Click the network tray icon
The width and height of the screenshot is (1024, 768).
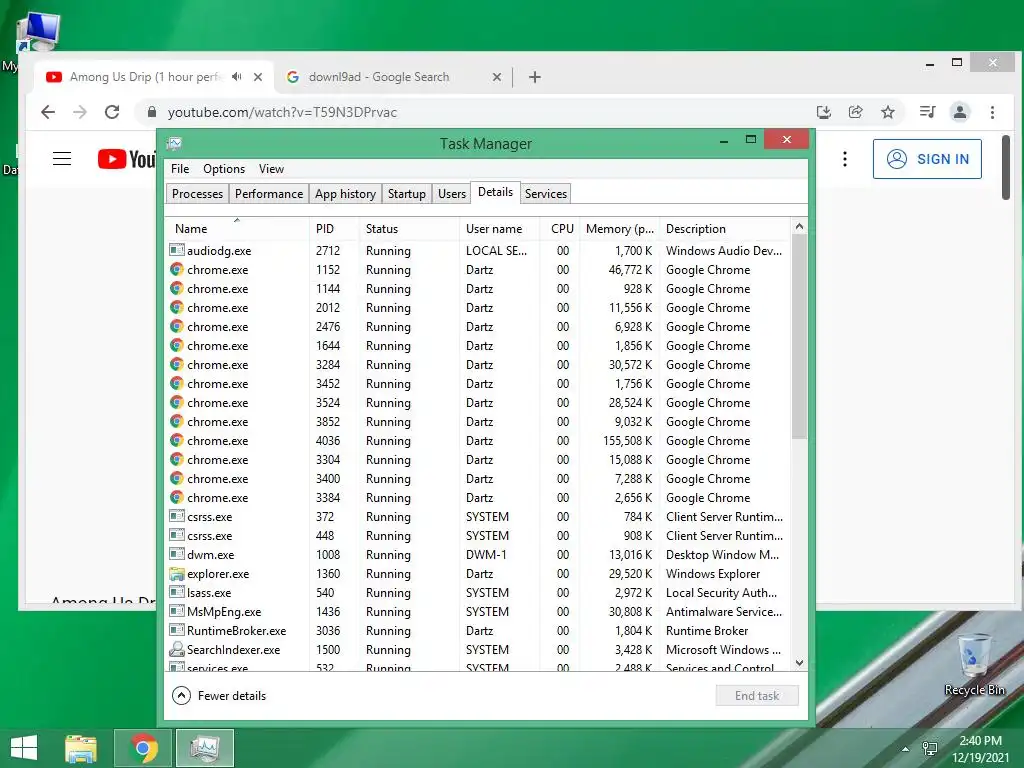point(929,749)
